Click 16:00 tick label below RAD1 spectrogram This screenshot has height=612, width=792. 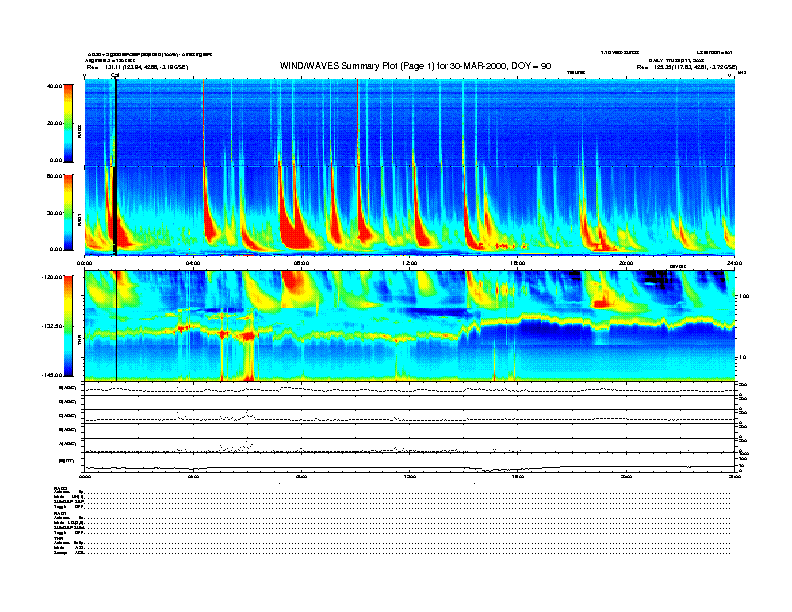point(518,263)
